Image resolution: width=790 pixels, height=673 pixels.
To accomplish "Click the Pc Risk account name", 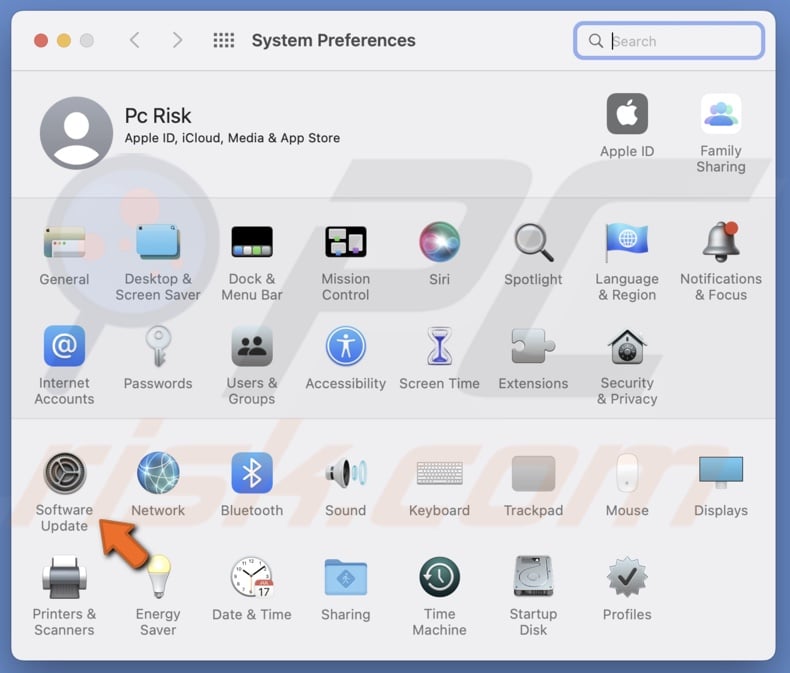I will tap(158, 116).
